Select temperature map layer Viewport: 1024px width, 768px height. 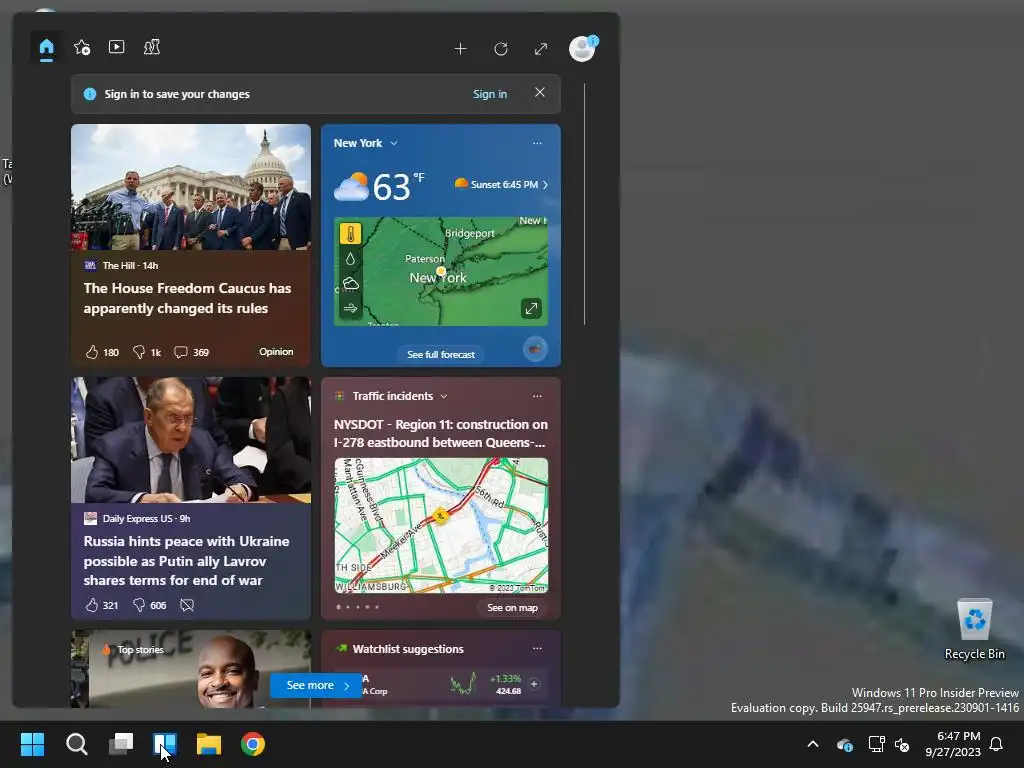click(351, 234)
